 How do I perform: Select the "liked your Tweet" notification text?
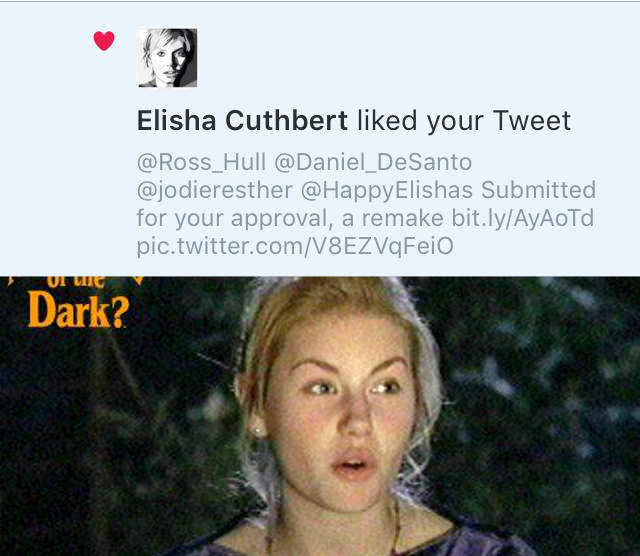[464, 122]
